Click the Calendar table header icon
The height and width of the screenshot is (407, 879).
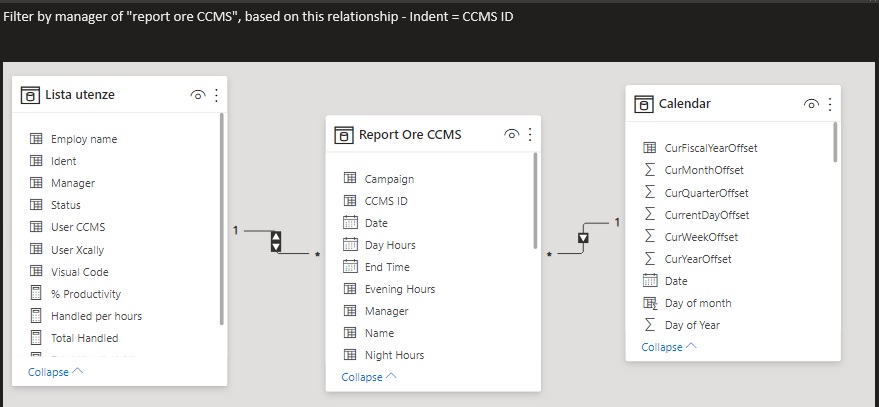coord(644,104)
